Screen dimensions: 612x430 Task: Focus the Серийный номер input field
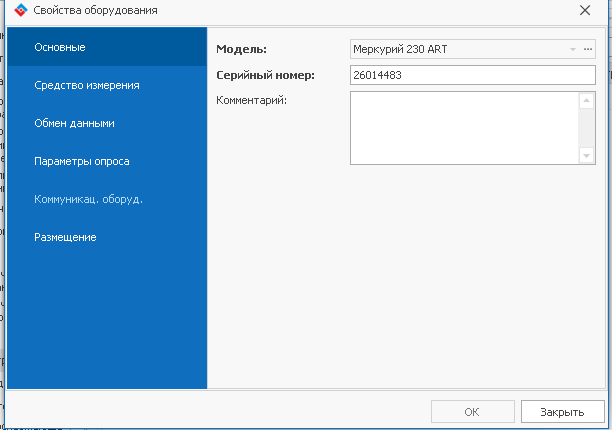coord(473,75)
